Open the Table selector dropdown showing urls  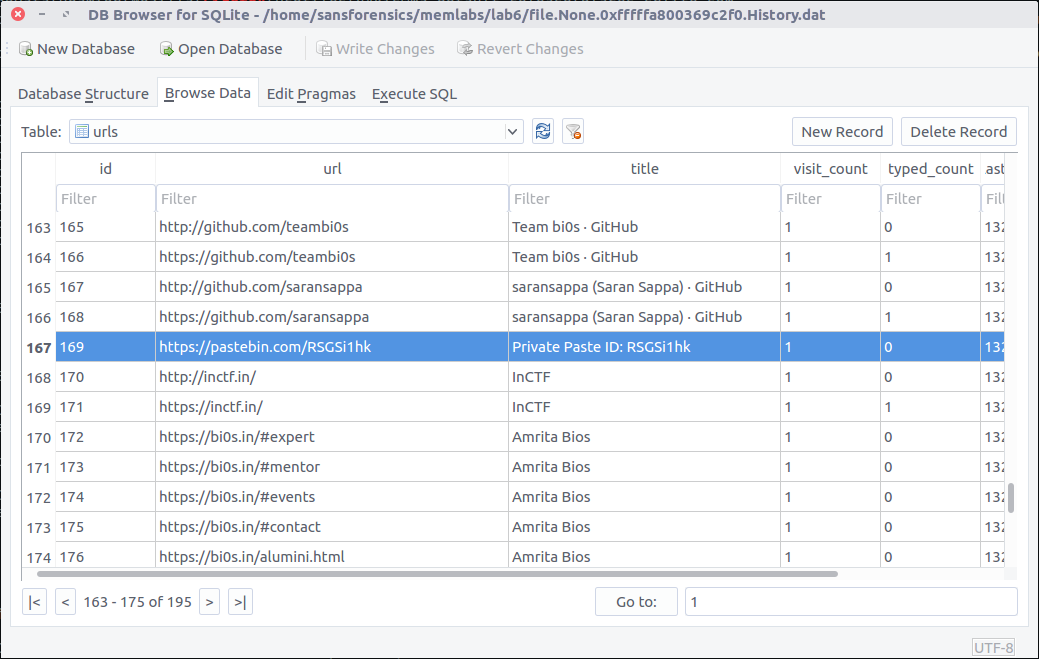pos(296,131)
